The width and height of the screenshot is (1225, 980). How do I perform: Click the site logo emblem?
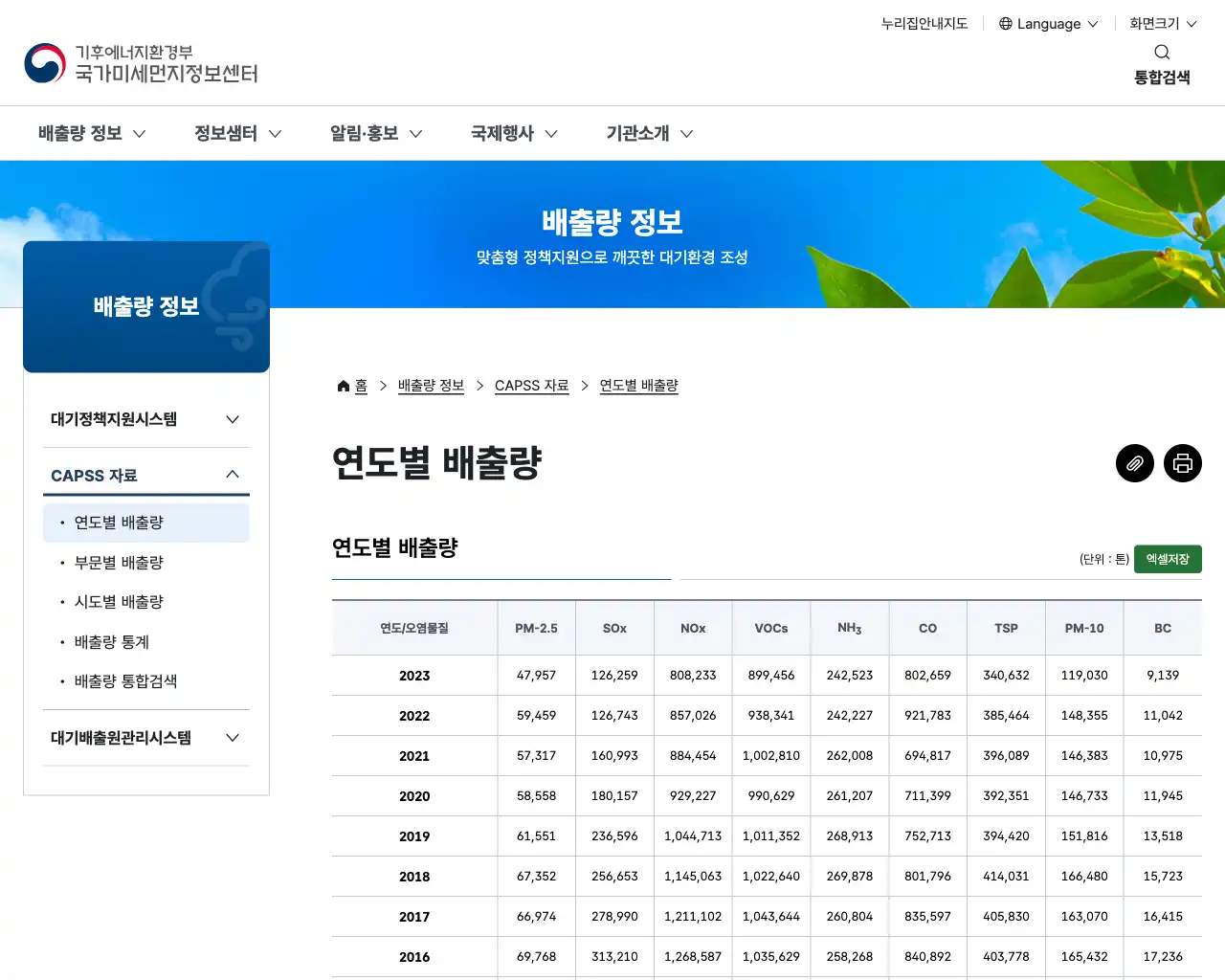(45, 63)
